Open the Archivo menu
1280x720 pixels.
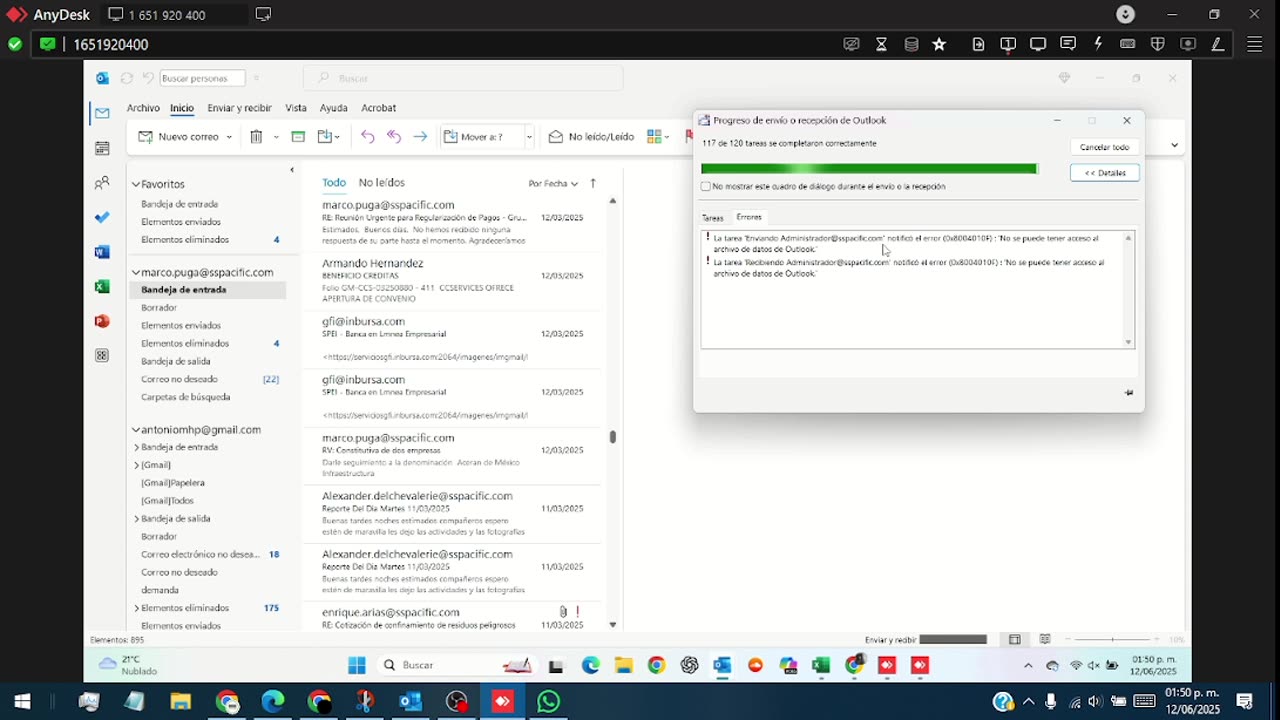(x=143, y=108)
